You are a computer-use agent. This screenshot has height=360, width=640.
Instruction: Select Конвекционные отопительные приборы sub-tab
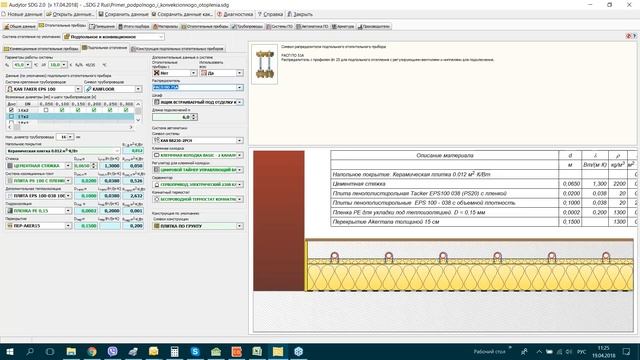pos(41,49)
